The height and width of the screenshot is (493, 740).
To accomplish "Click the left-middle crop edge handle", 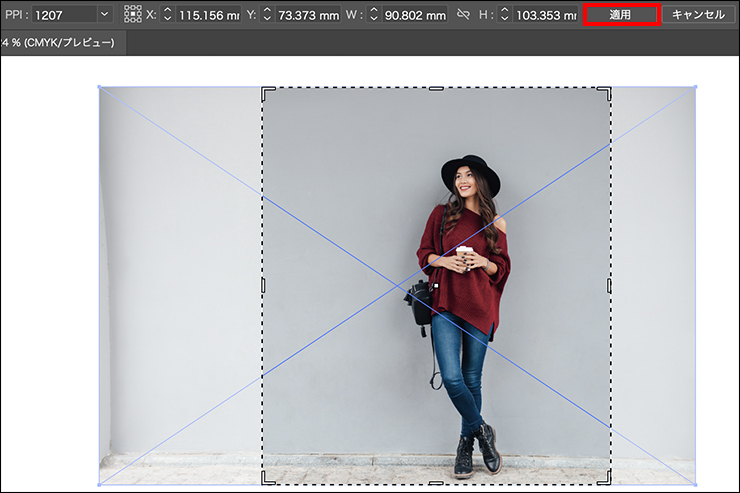I will coord(264,286).
